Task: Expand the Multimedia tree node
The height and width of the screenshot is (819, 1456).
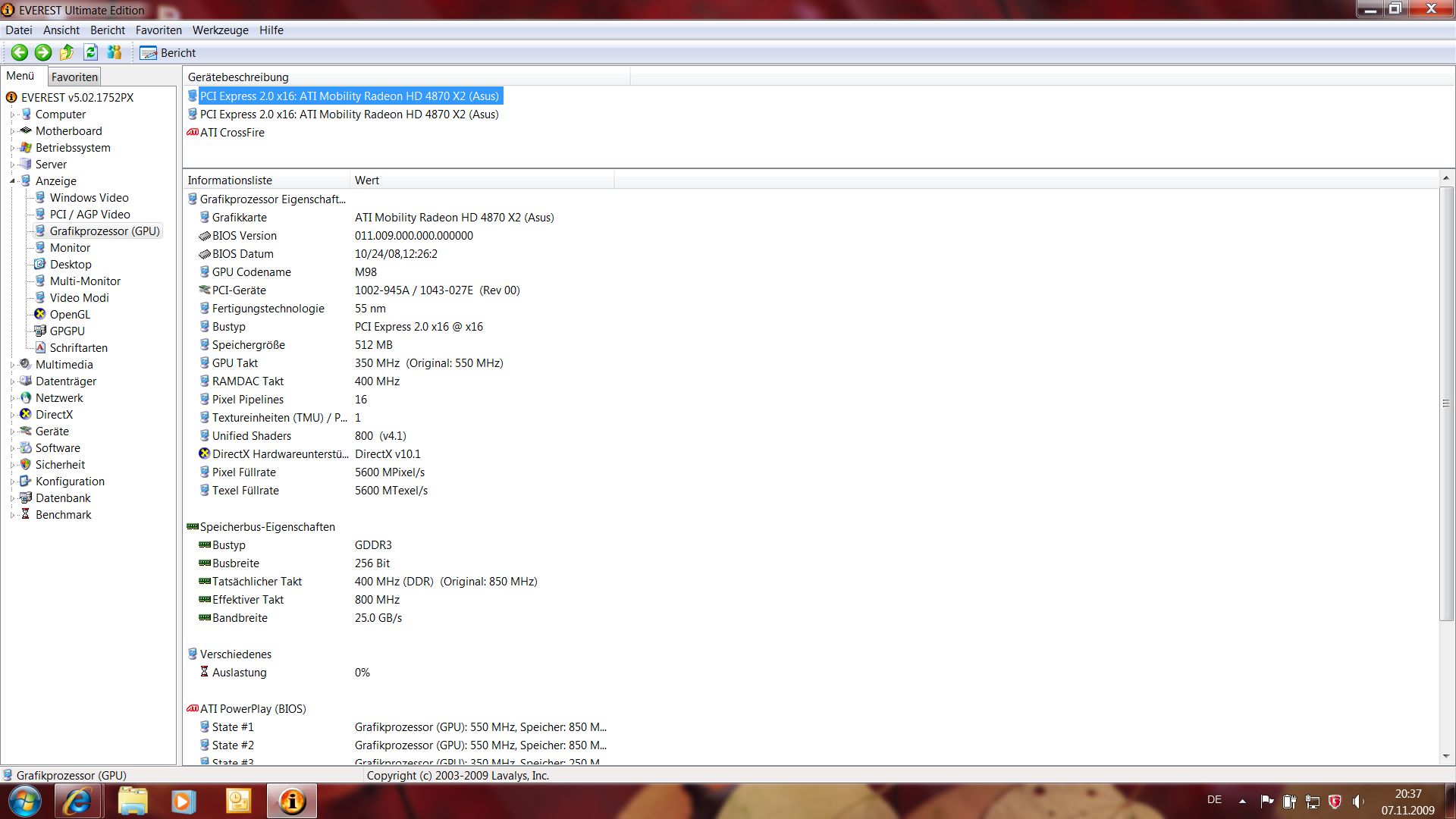Action: 12,365
